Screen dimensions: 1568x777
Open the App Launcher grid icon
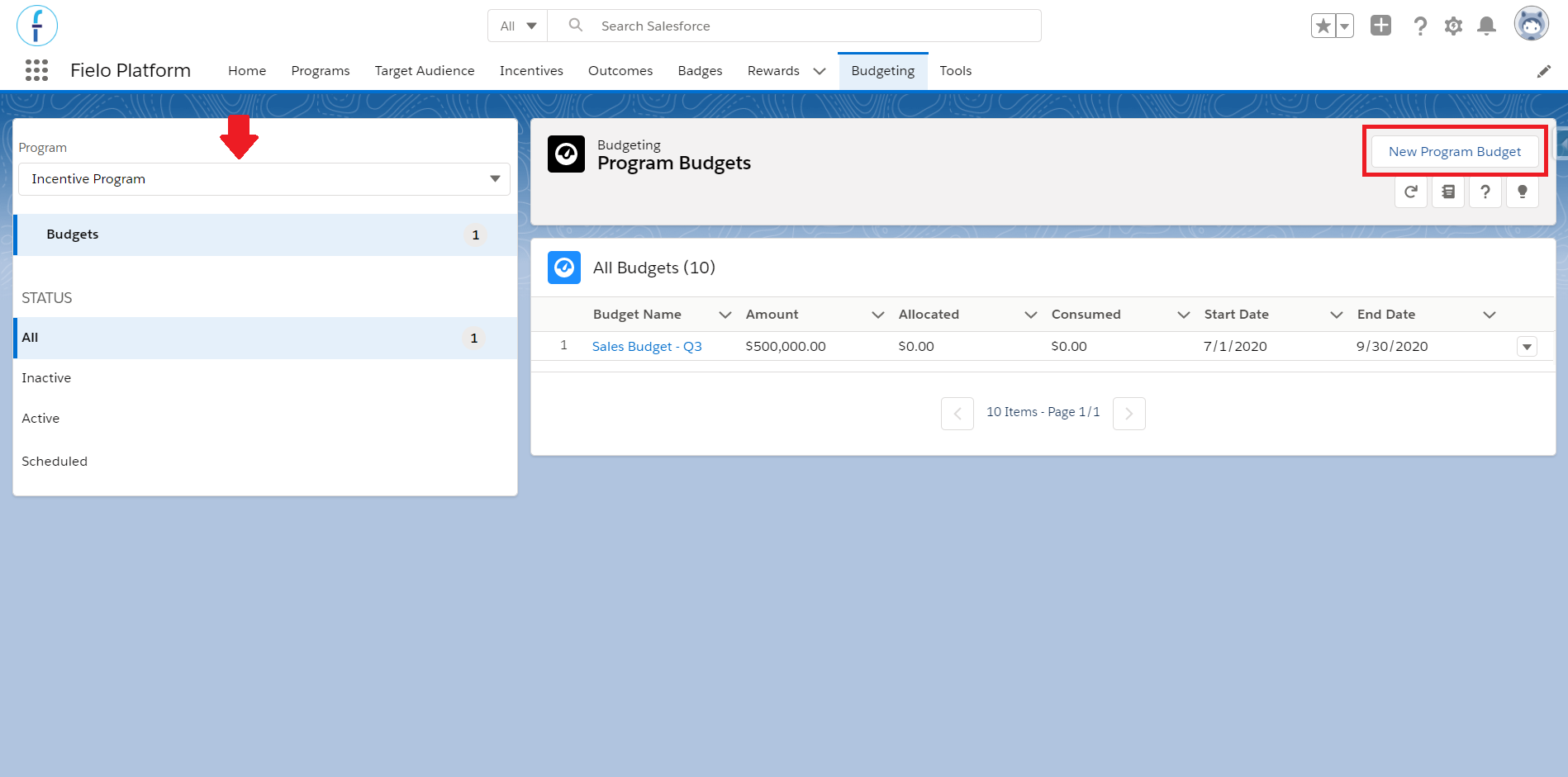(x=36, y=70)
